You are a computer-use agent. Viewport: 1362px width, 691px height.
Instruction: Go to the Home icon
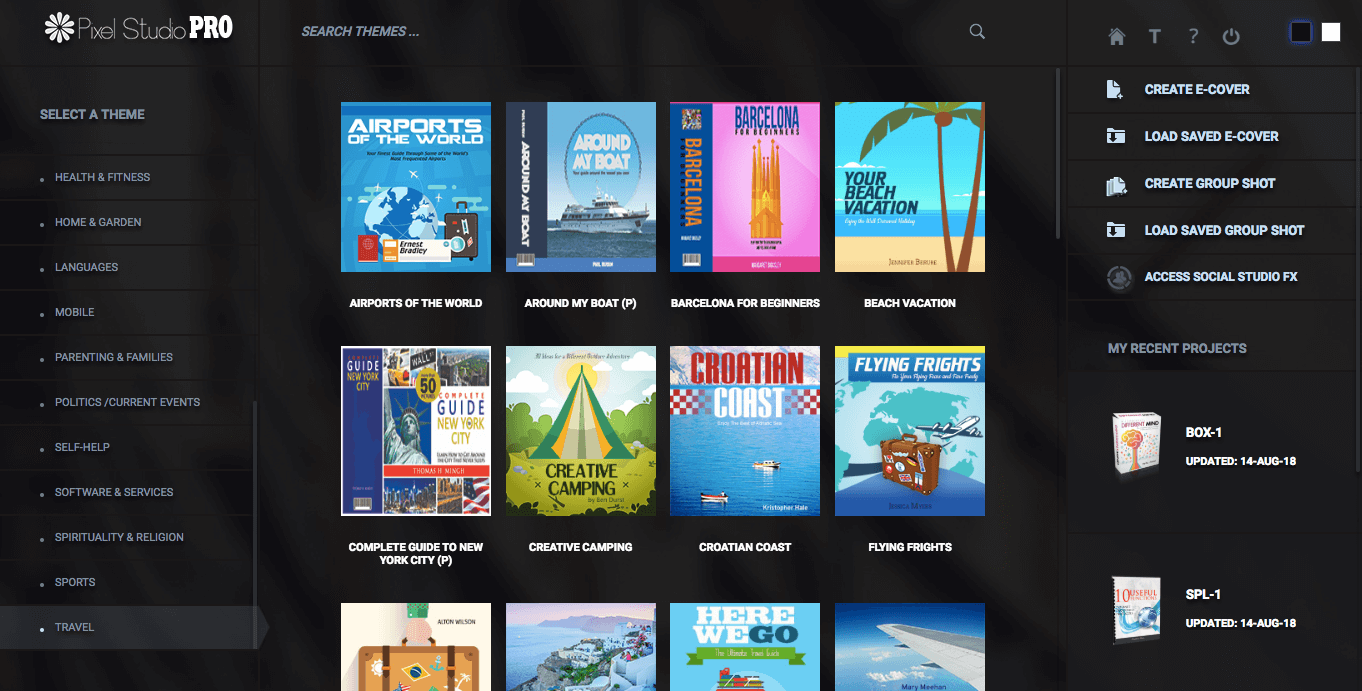[x=1117, y=37]
